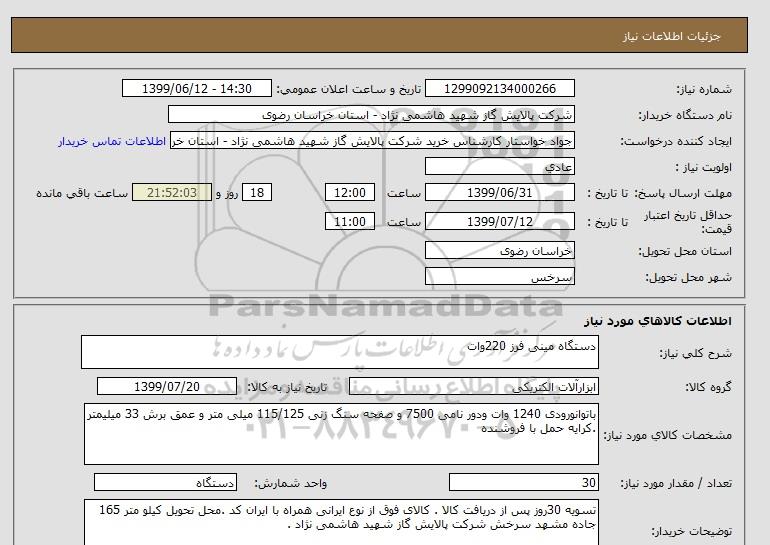Open the اطلاعات تماس خریدار link
770x545 pixels.
[x=111, y=141]
